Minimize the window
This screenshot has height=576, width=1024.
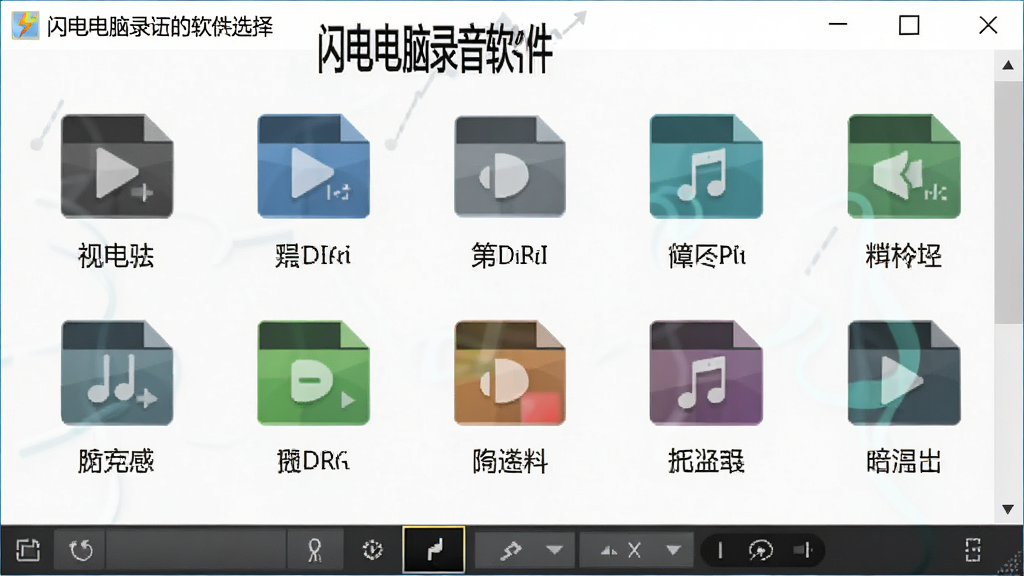click(x=838, y=25)
